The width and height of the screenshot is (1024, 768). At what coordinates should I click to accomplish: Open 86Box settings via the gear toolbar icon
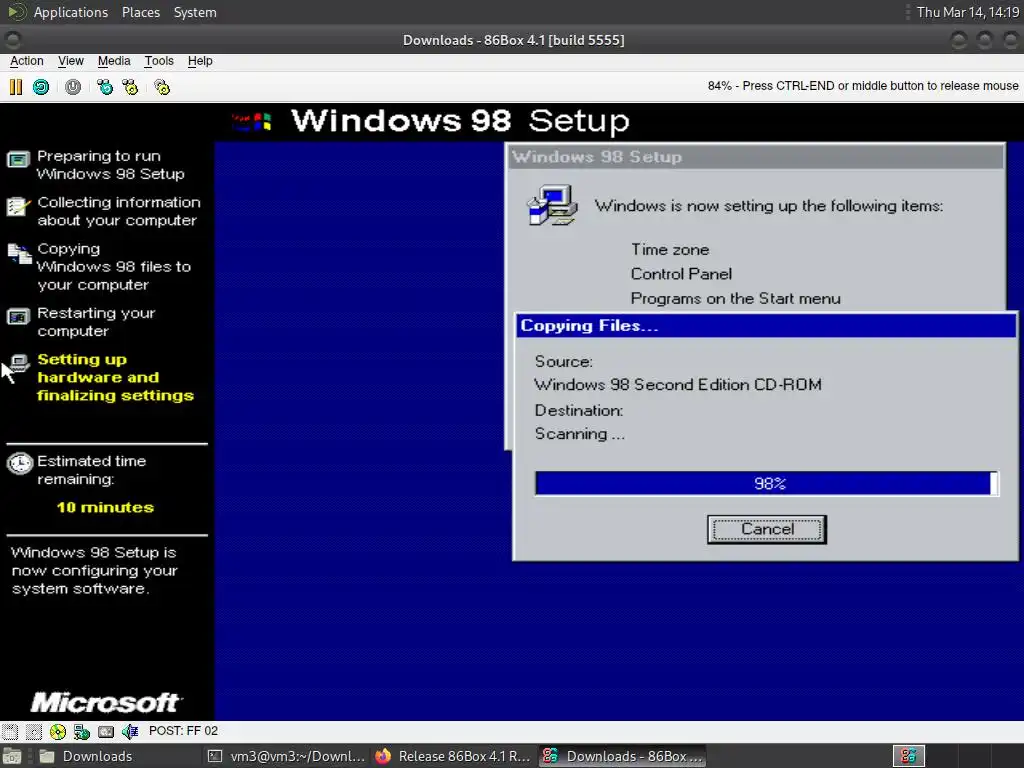[162, 87]
